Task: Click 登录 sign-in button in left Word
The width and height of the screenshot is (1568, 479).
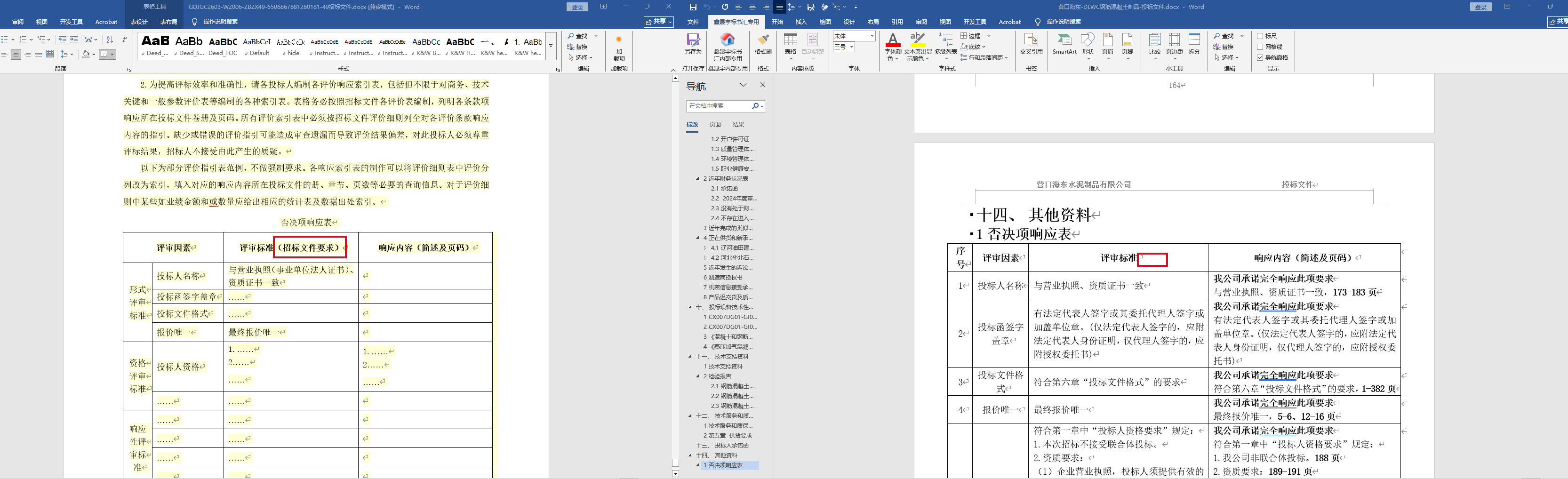Action: pyautogui.click(x=578, y=8)
